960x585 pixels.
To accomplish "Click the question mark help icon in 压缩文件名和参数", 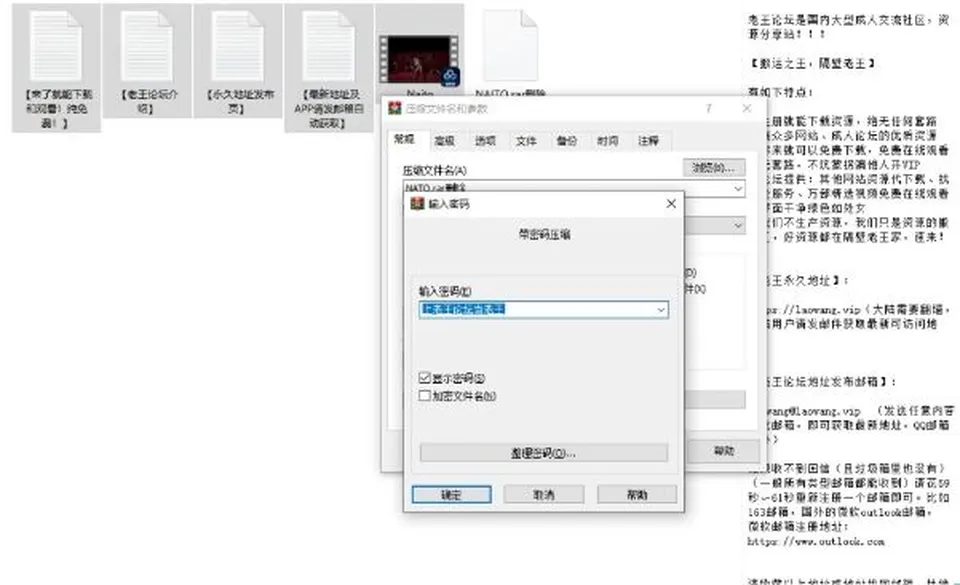I will tap(708, 108).
